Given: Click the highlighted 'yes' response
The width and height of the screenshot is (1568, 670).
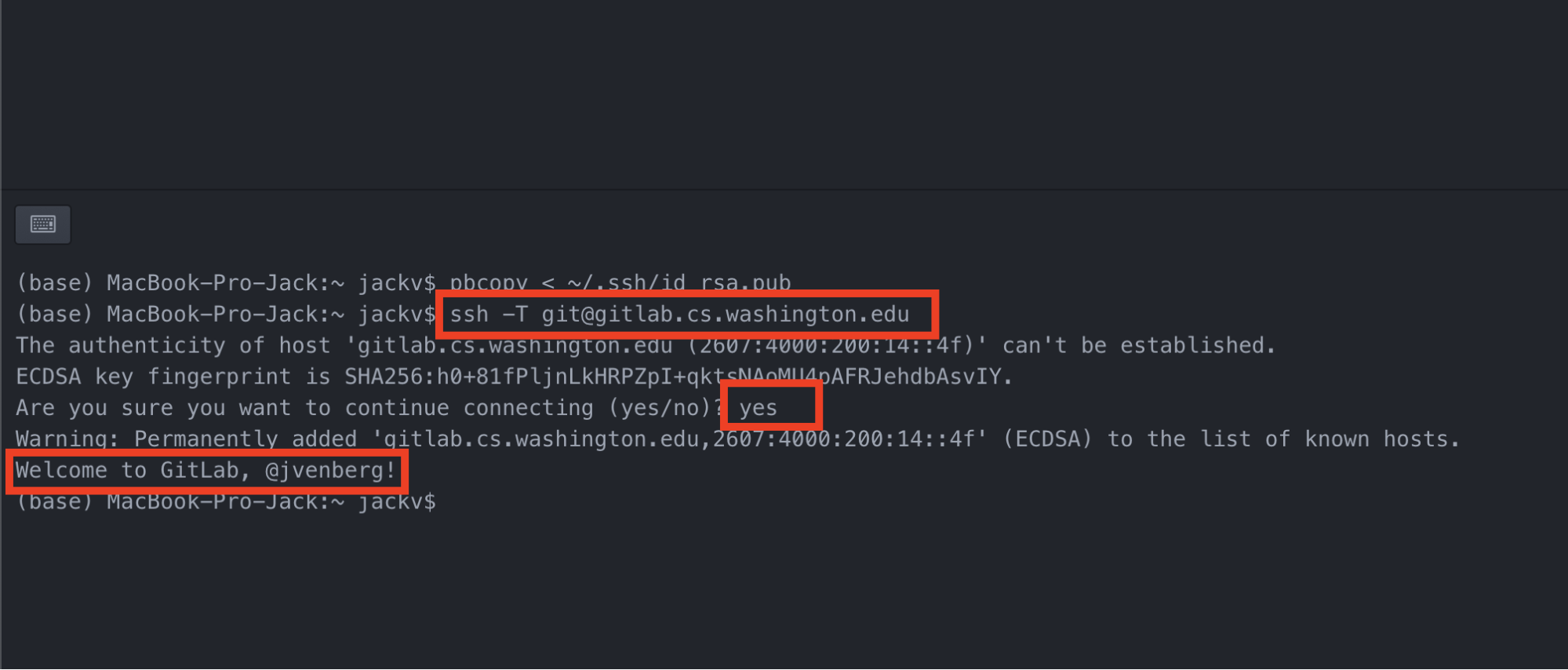Looking at the screenshot, I should (x=758, y=408).
